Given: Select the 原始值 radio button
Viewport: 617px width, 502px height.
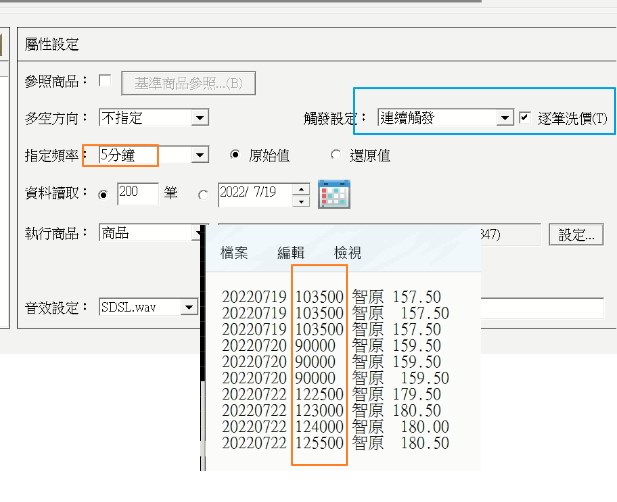Looking at the screenshot, I should pyautogui.click(x=235, y=155).
